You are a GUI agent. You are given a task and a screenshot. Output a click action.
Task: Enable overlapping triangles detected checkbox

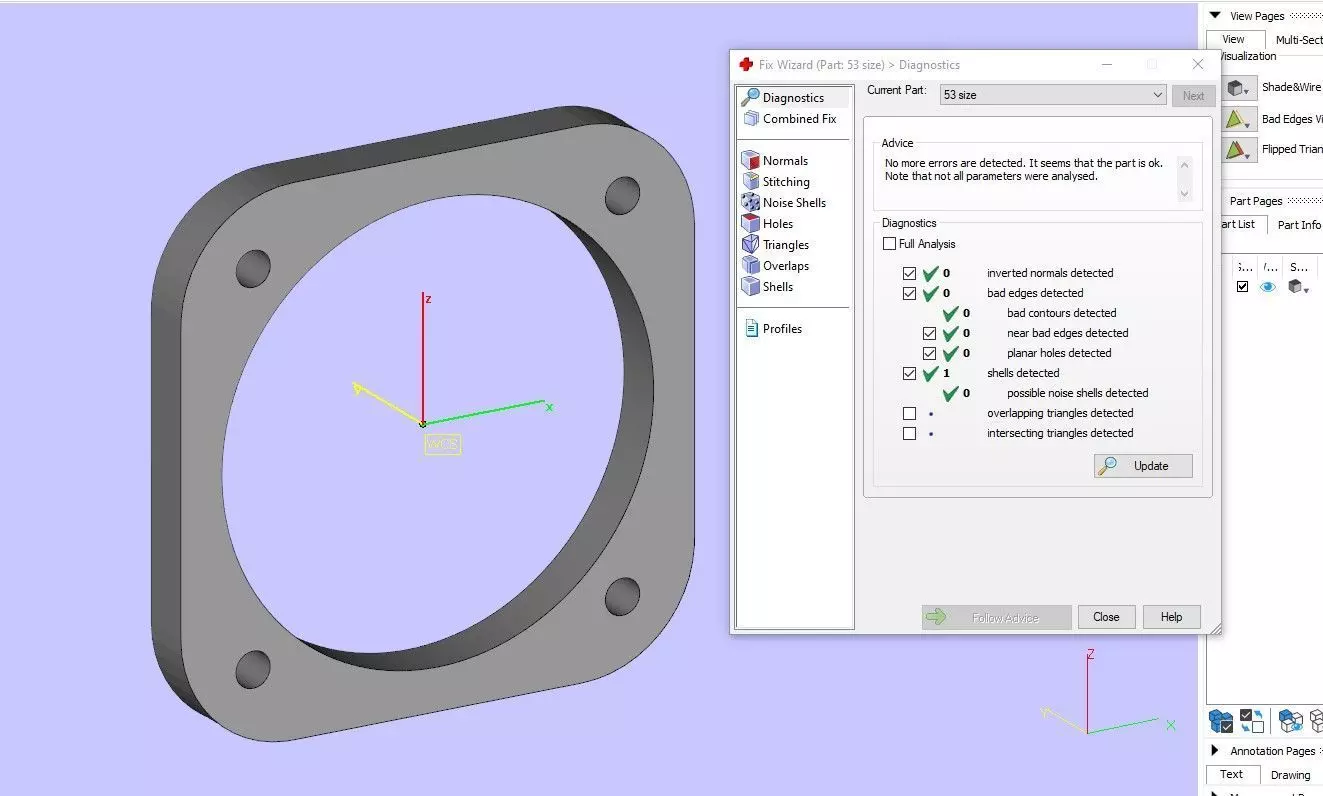click(x=909, y=413)
